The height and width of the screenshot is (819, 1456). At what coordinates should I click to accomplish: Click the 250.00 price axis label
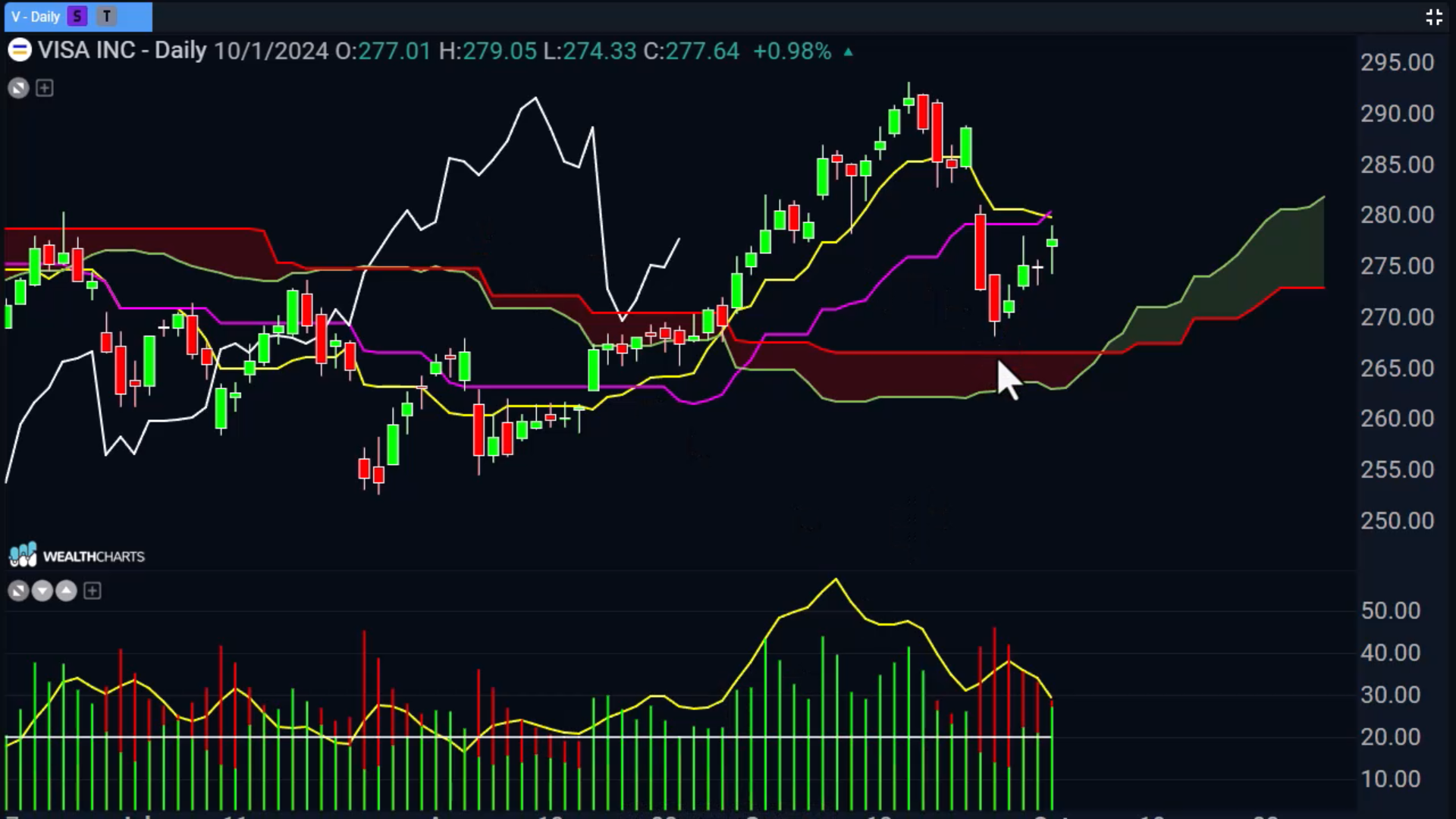click(x=1397, y=521)
